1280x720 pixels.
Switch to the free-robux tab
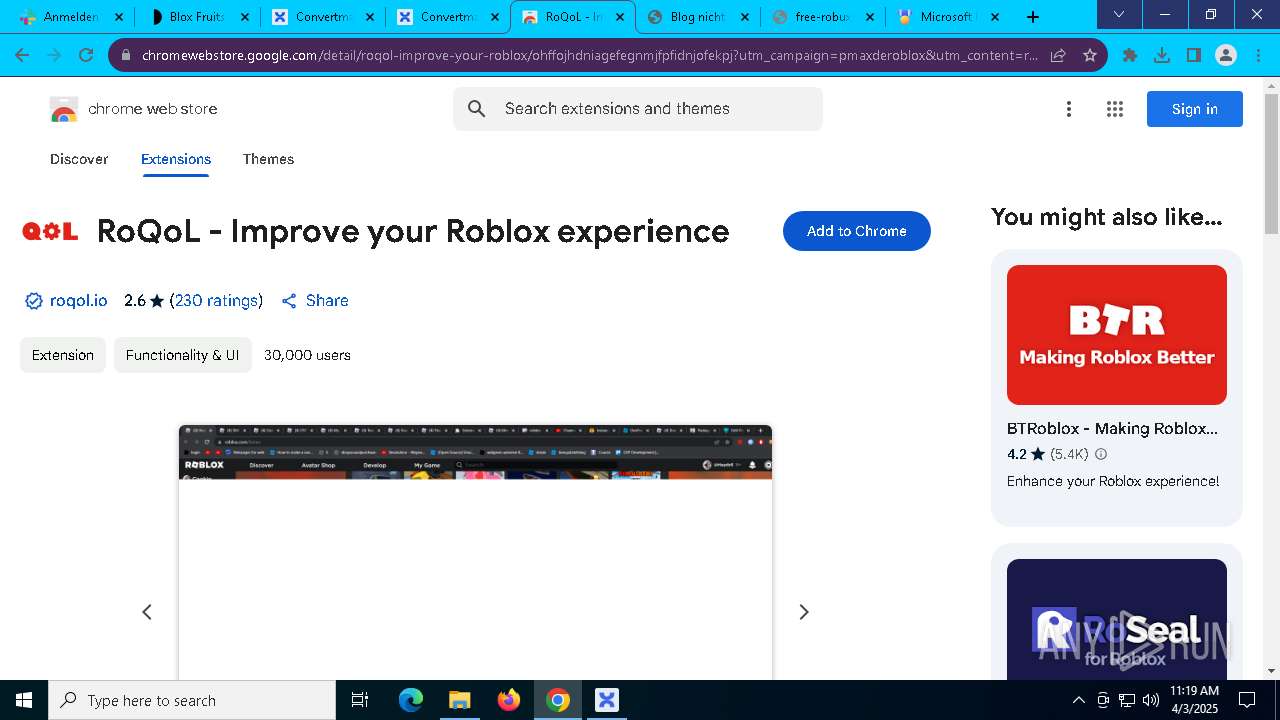[822, 17]
